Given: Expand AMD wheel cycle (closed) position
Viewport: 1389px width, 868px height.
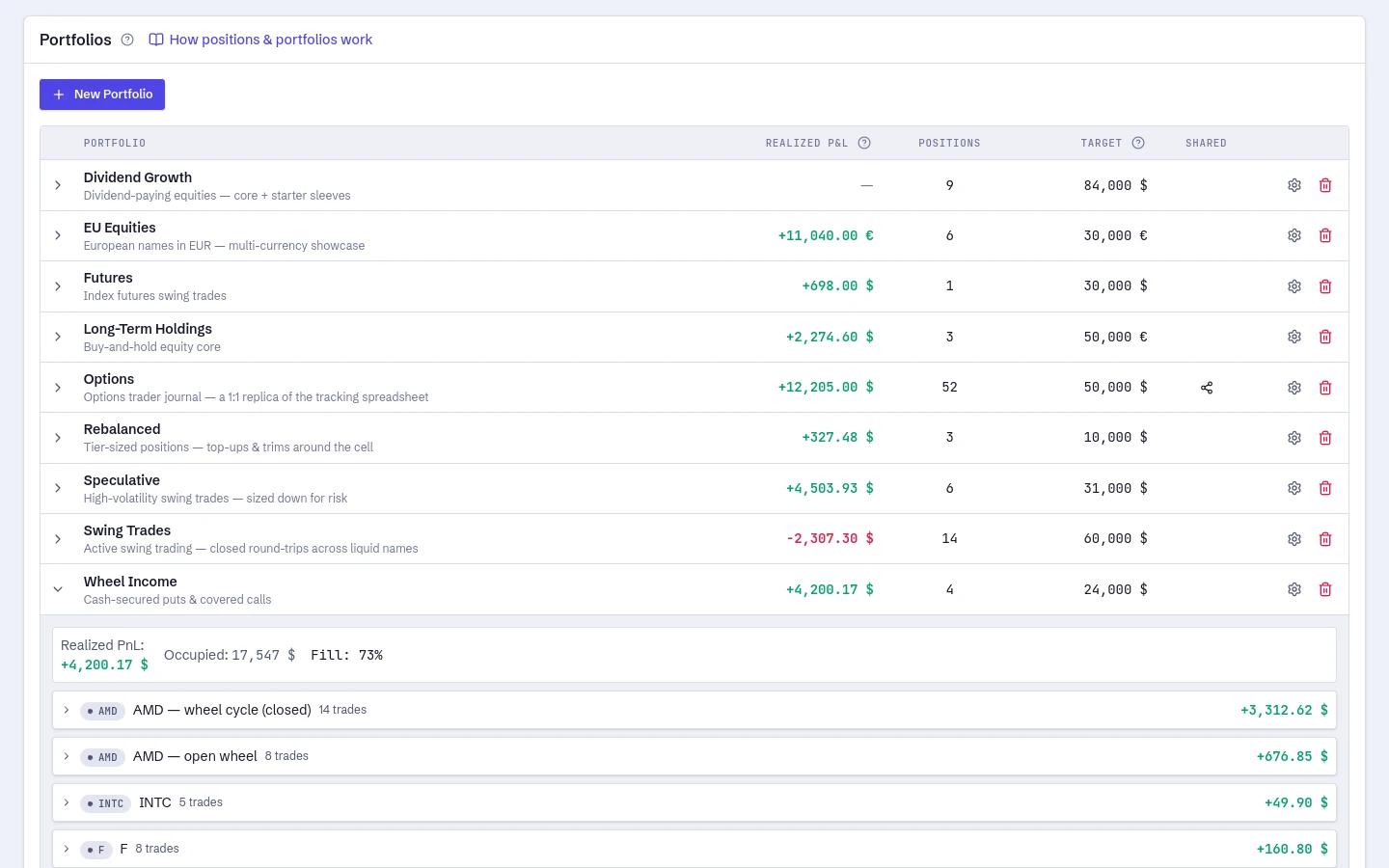Looking at the screenshot, I should (67, 710).
